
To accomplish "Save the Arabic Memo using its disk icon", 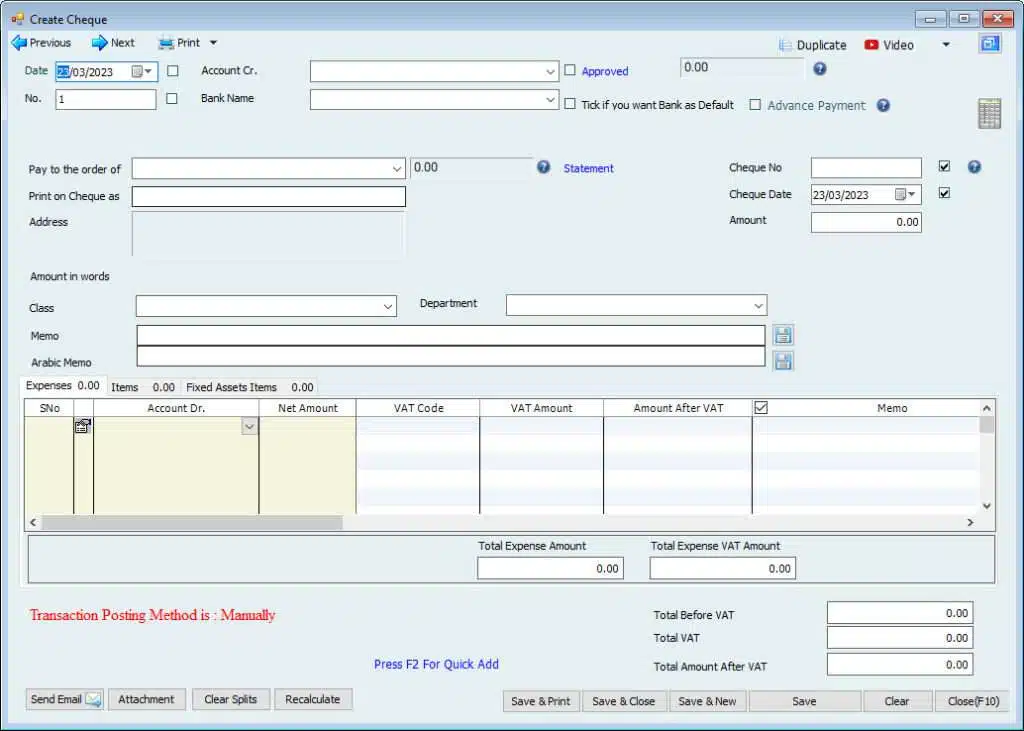I will (783, 361).
